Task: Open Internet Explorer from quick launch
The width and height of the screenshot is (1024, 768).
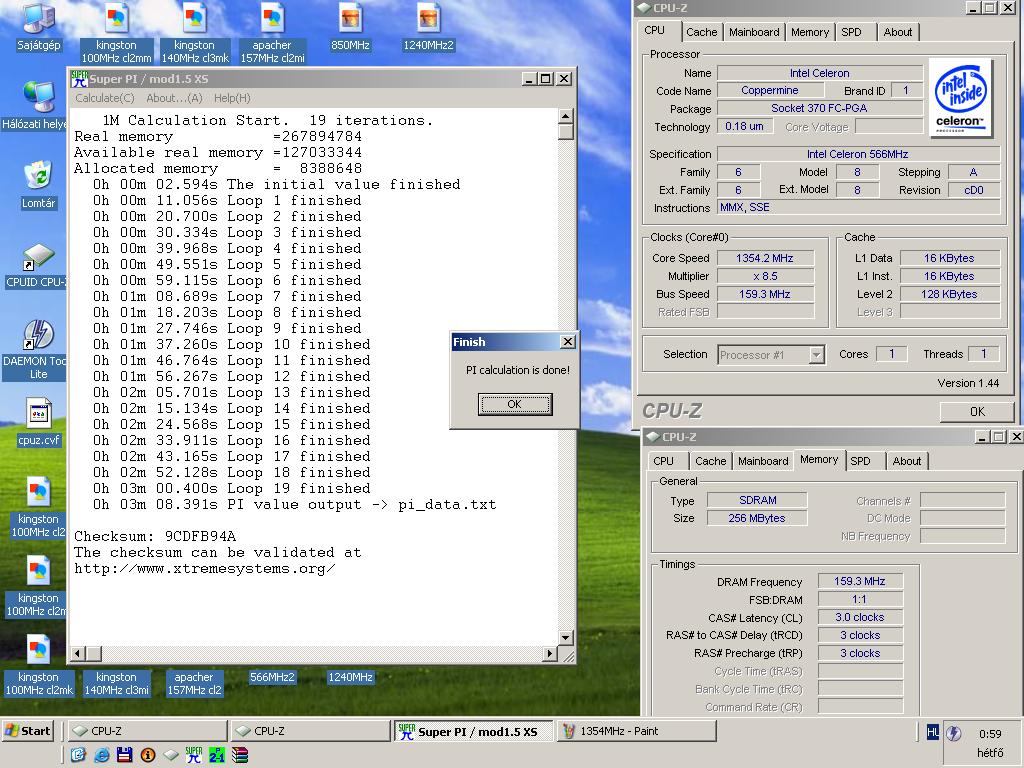Action: [x=102, y=755]
